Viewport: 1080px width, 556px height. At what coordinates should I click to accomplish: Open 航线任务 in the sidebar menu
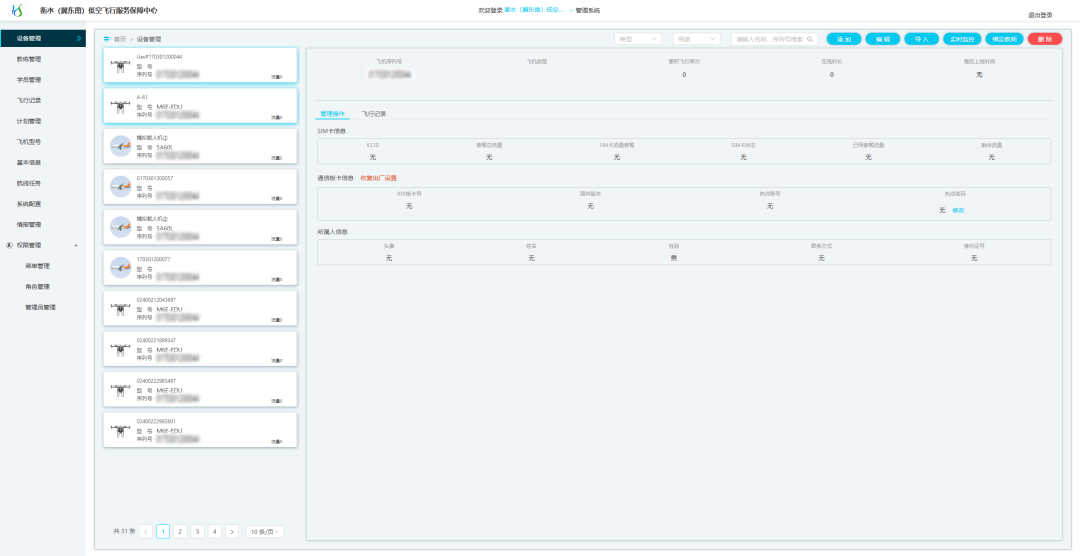click(x=29, y=183)
